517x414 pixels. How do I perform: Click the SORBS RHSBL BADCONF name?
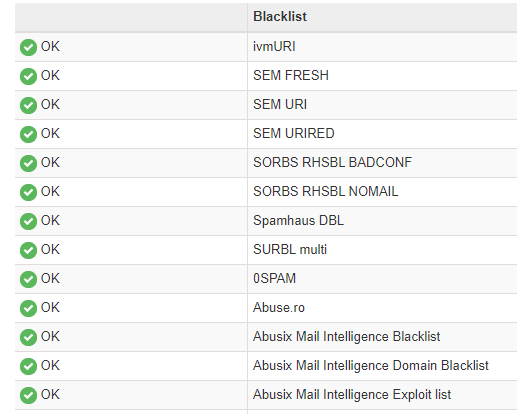coord(332,162)
